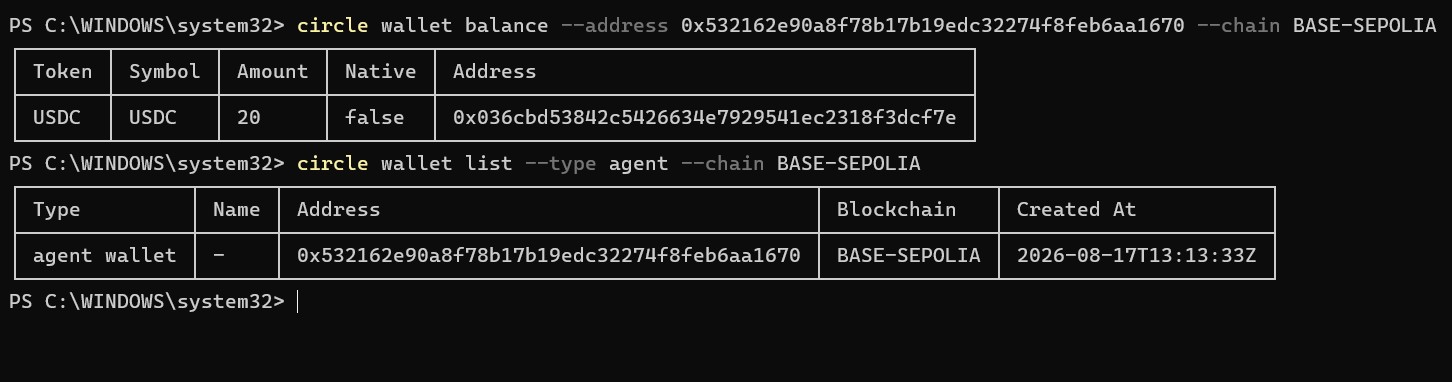The width and height of the screenshot is (1452, 382).
Task: Click the Created At timestamp 2026-08-17T13:13:33Z
Action: pos(1137,256)
